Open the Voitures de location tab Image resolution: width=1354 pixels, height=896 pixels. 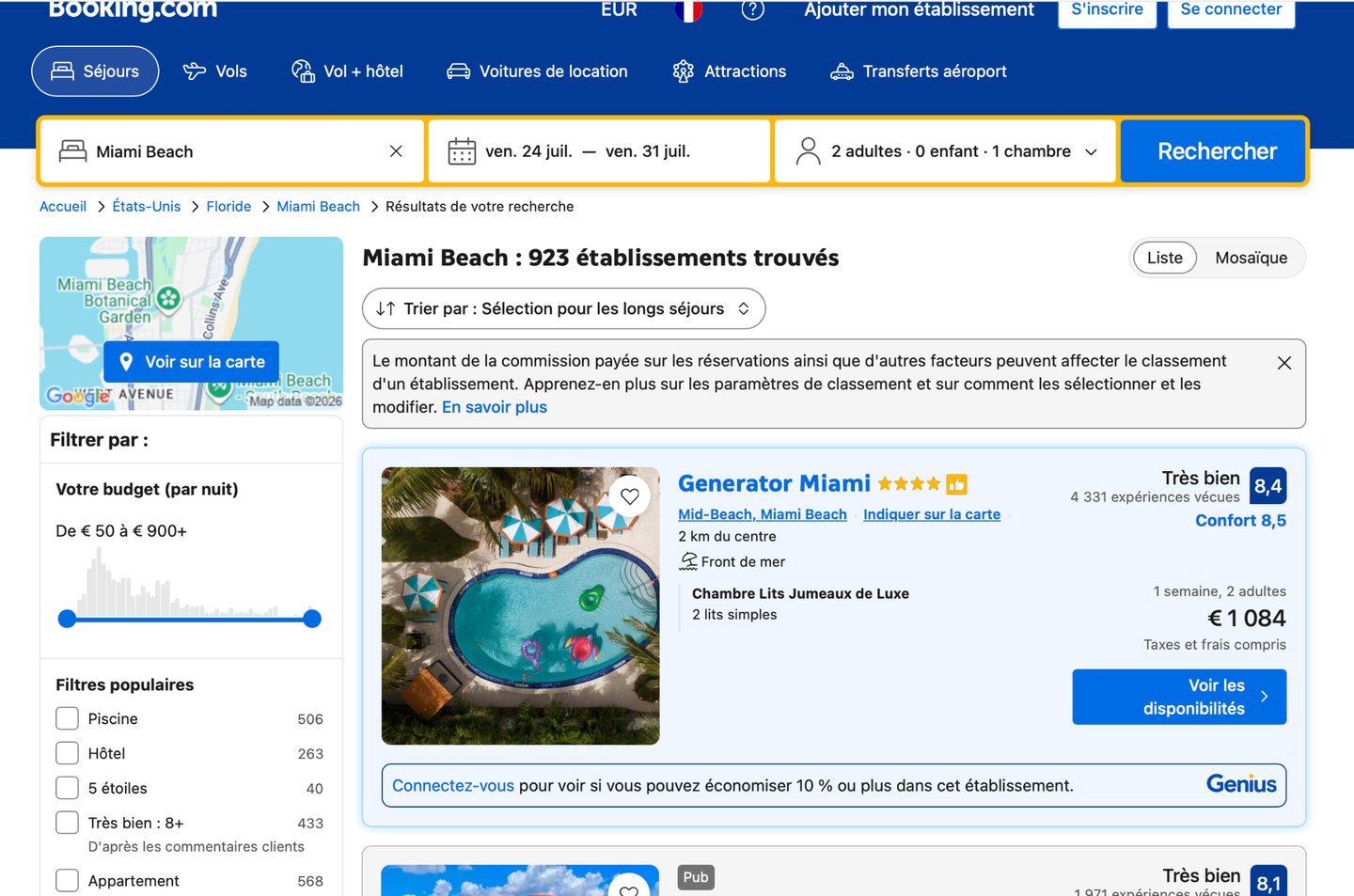click(537, 71)
